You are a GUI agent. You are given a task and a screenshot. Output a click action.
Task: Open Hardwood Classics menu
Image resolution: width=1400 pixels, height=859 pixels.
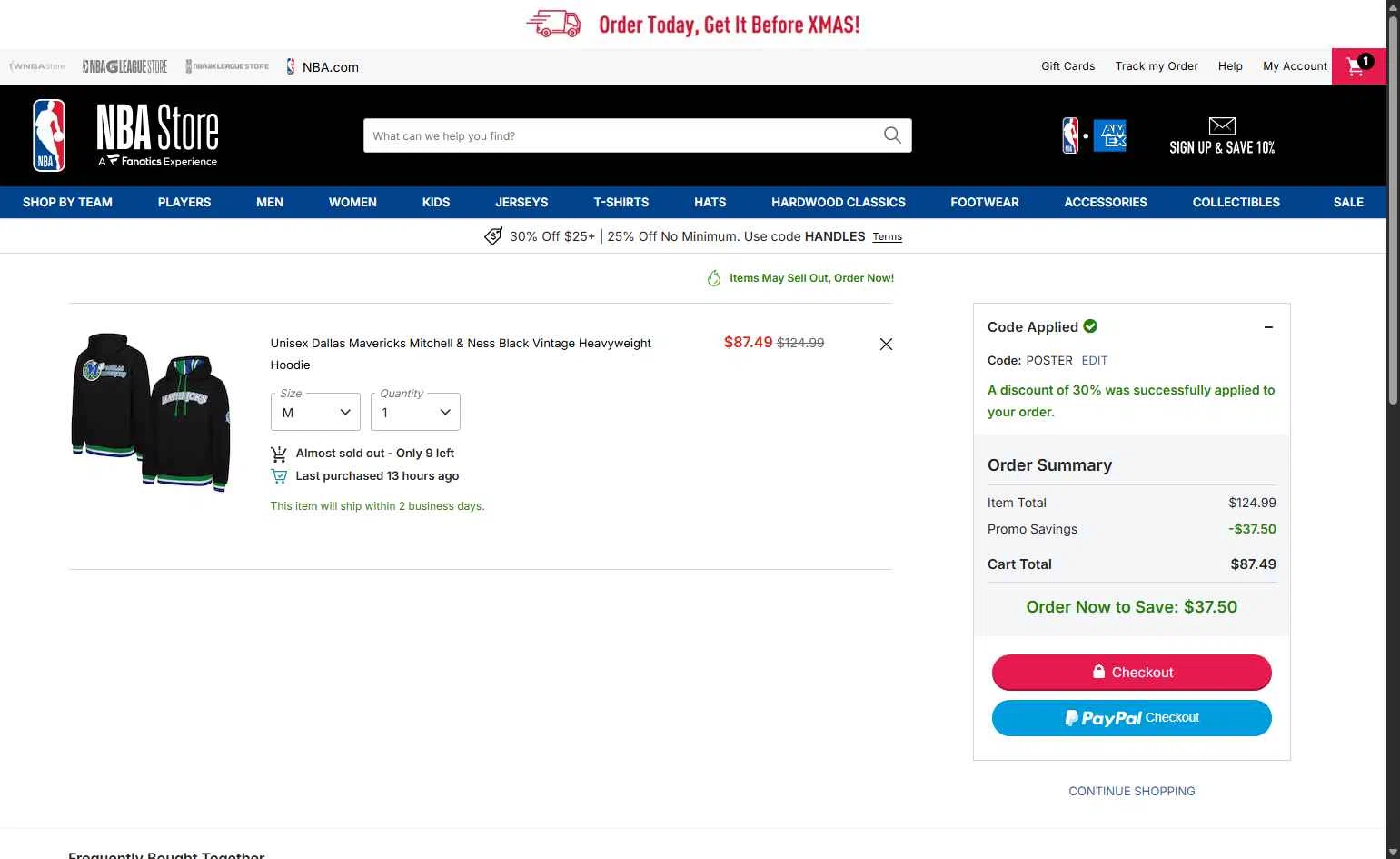pos(839,202)
